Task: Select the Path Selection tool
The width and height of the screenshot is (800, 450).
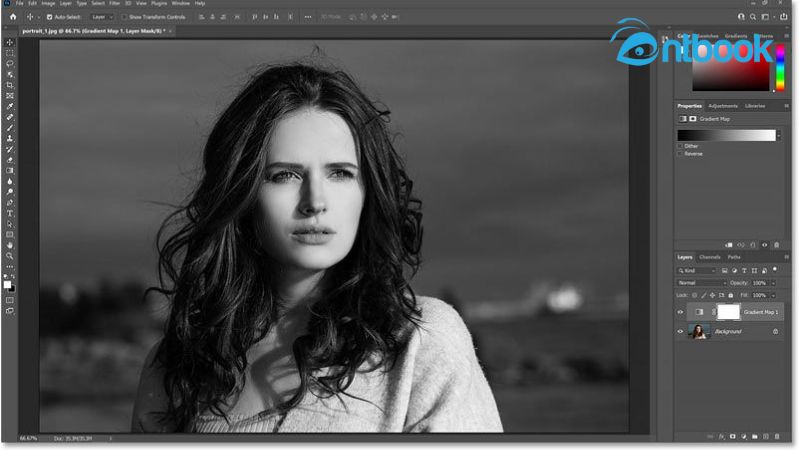Action: [10, 224]
